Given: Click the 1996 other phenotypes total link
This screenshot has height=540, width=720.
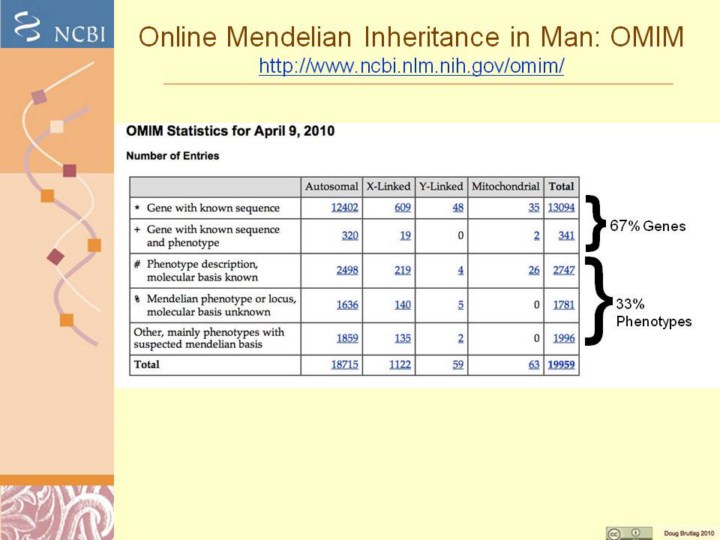Looking at the screenshot, I should (563, 338).
